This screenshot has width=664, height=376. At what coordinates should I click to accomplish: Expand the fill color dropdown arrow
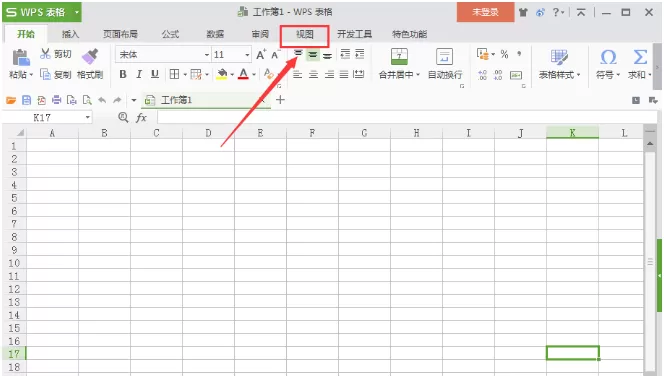232,75
